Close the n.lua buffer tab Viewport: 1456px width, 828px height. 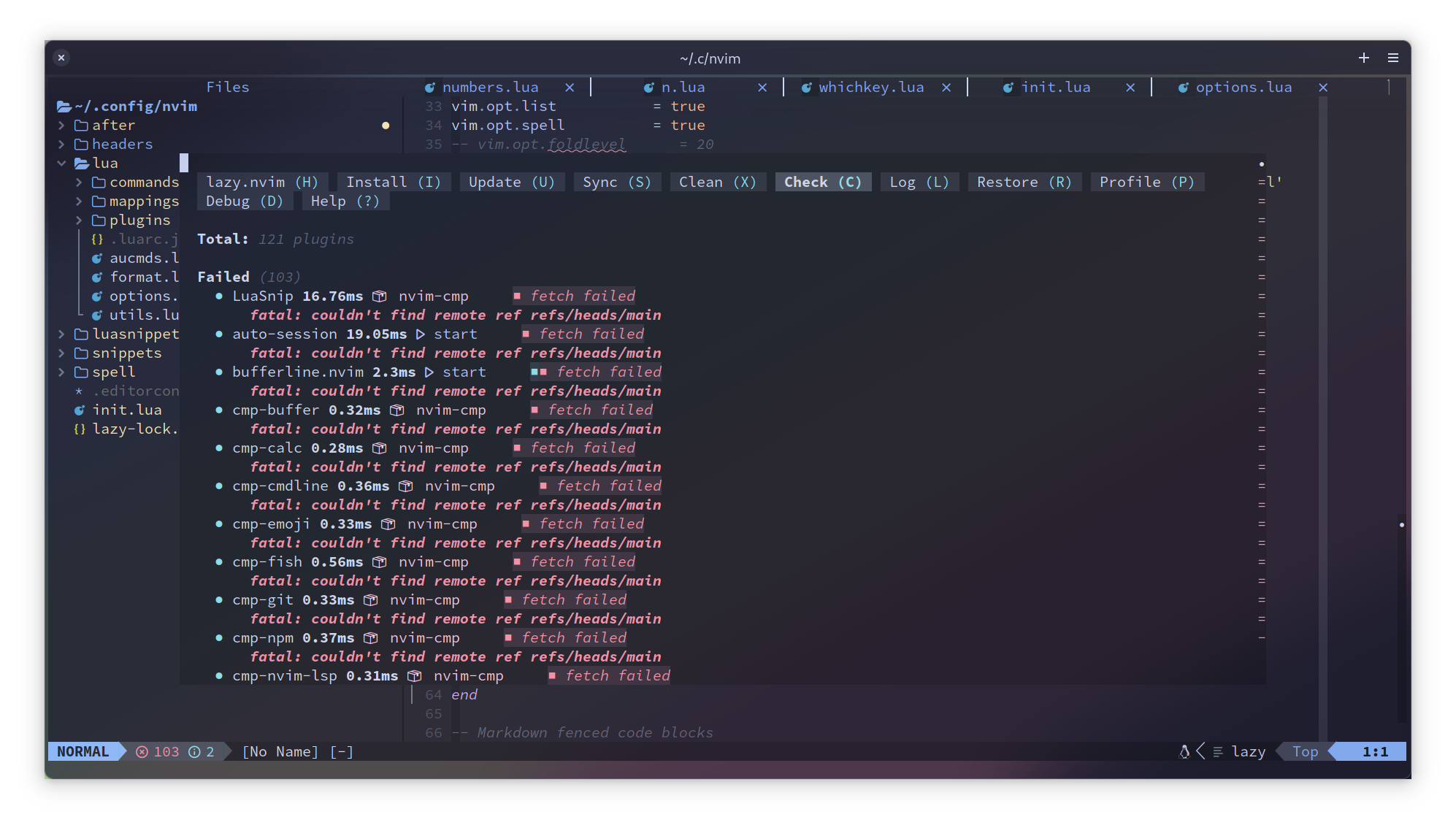pos(762,88)
